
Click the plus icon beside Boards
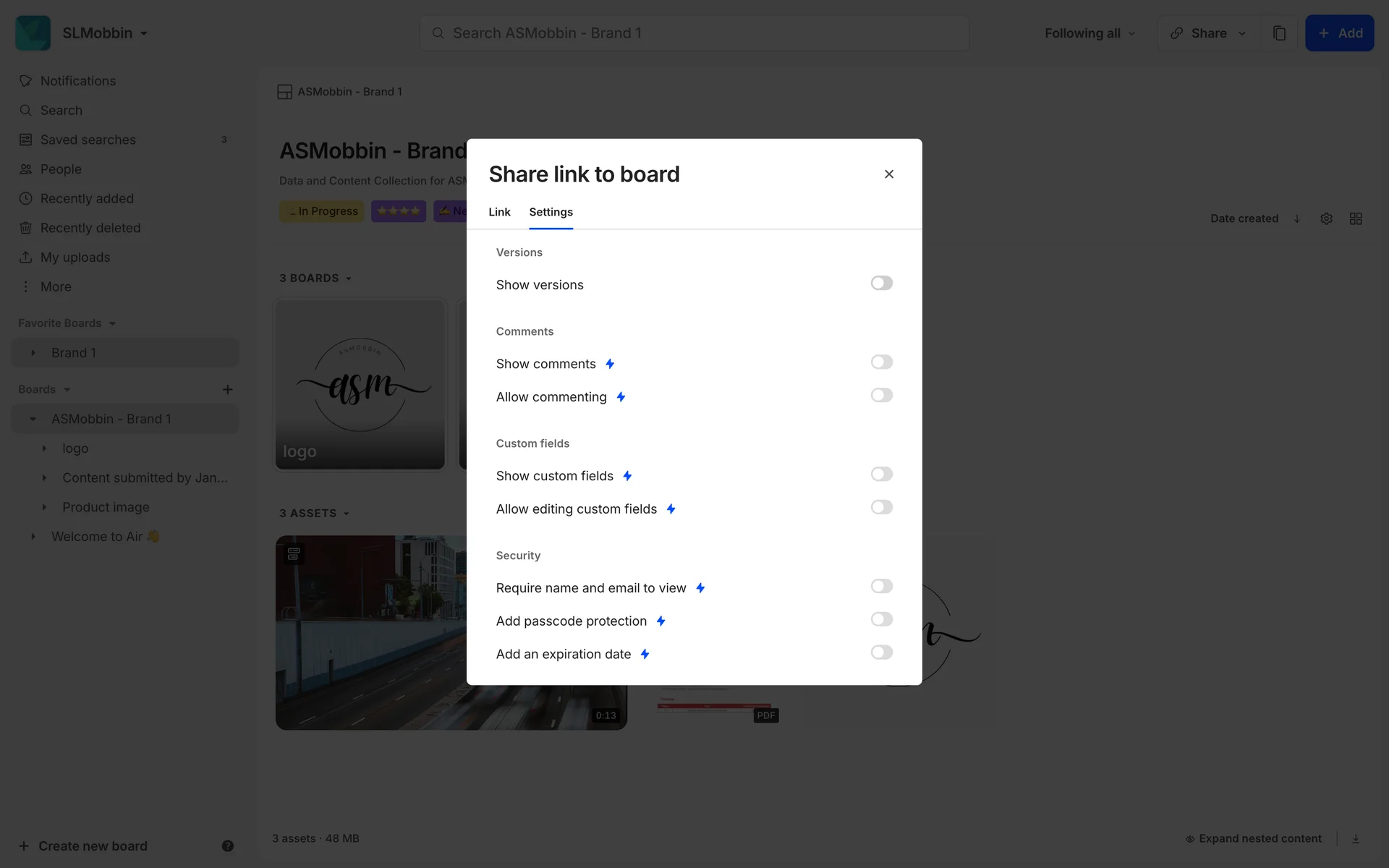[x=227, y=390]
